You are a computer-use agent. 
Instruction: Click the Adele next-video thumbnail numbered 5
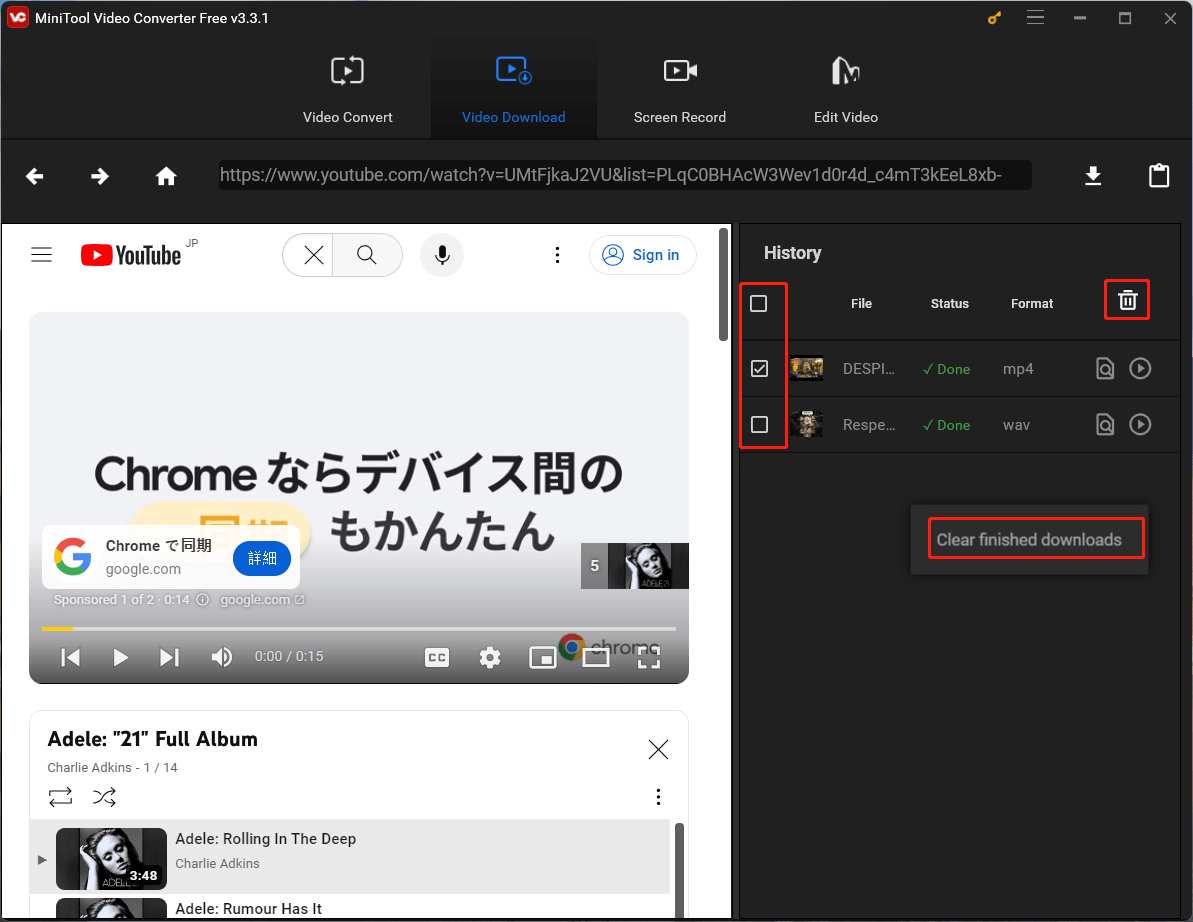[x=635, y=566]
